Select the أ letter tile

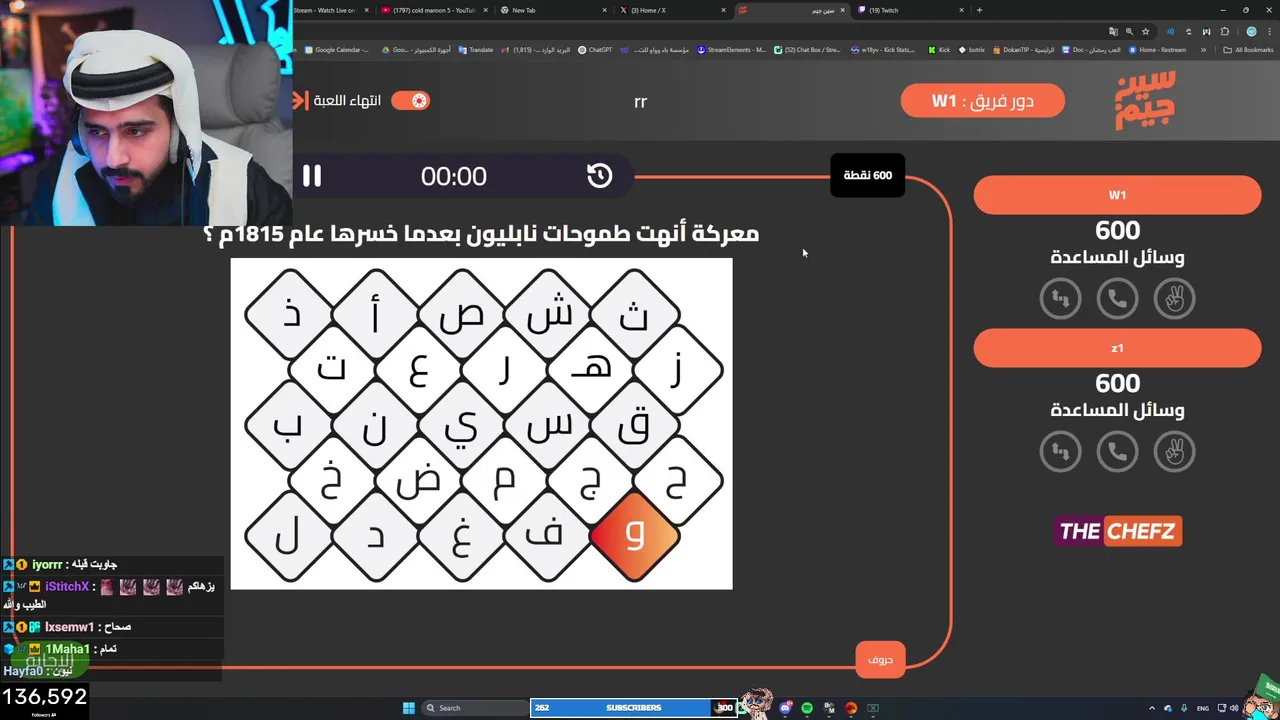point(375,315)
